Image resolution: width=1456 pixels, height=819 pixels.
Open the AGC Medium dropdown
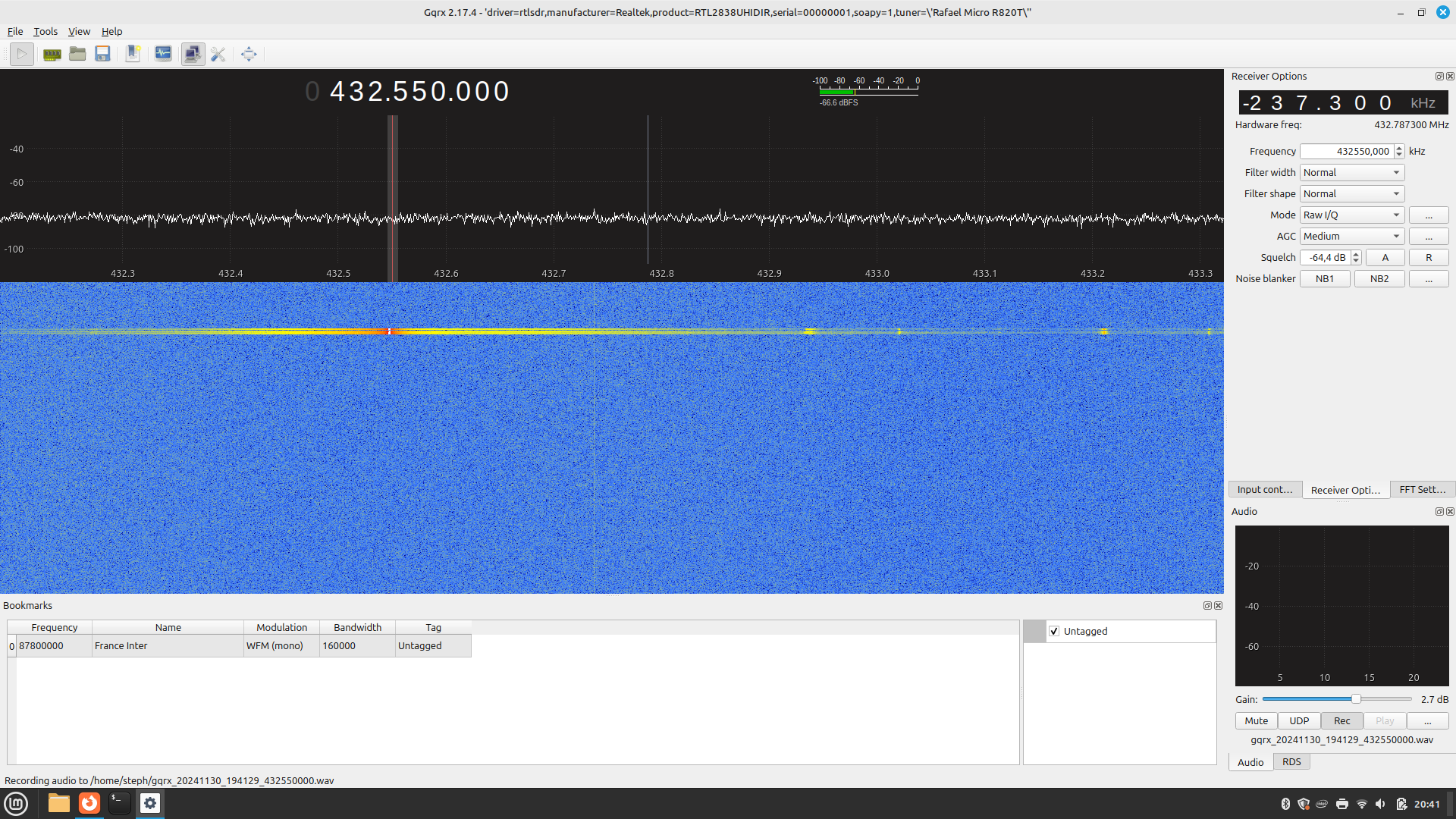(1351, 236)
